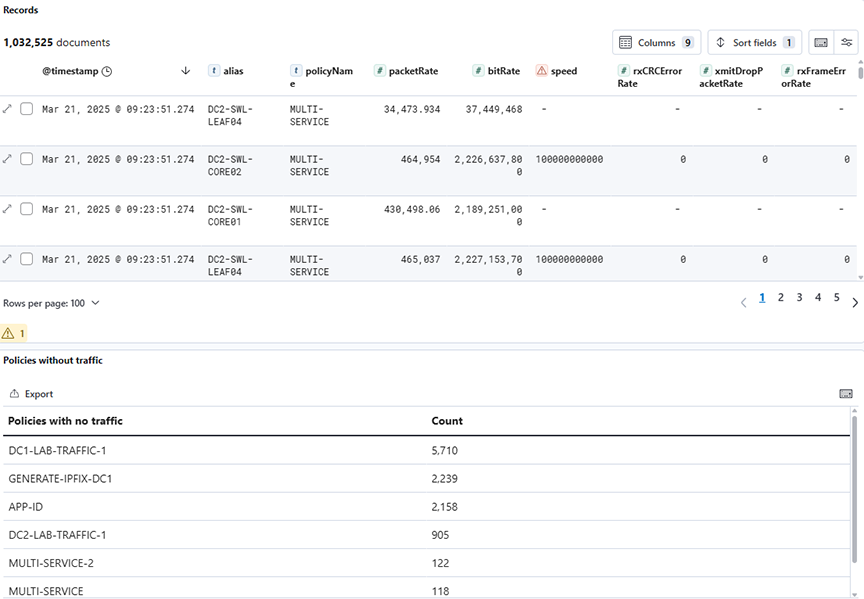Open display settings icon beside keyboard shortcuts
Screen dimensions: 864x599
click(x=847, y=43)
